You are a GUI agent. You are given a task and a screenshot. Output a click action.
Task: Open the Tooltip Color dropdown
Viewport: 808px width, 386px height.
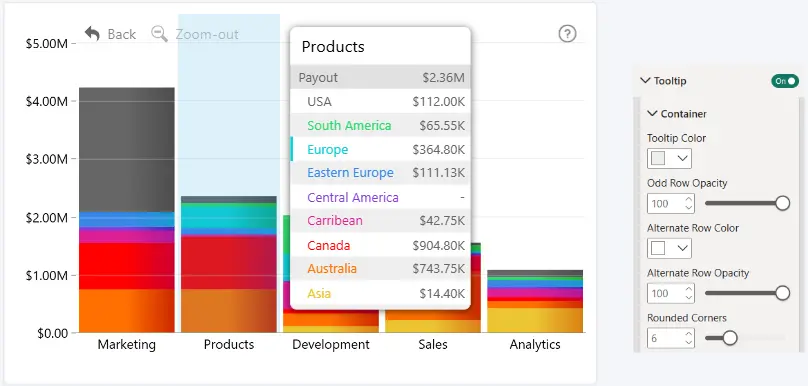pos(669,158)
